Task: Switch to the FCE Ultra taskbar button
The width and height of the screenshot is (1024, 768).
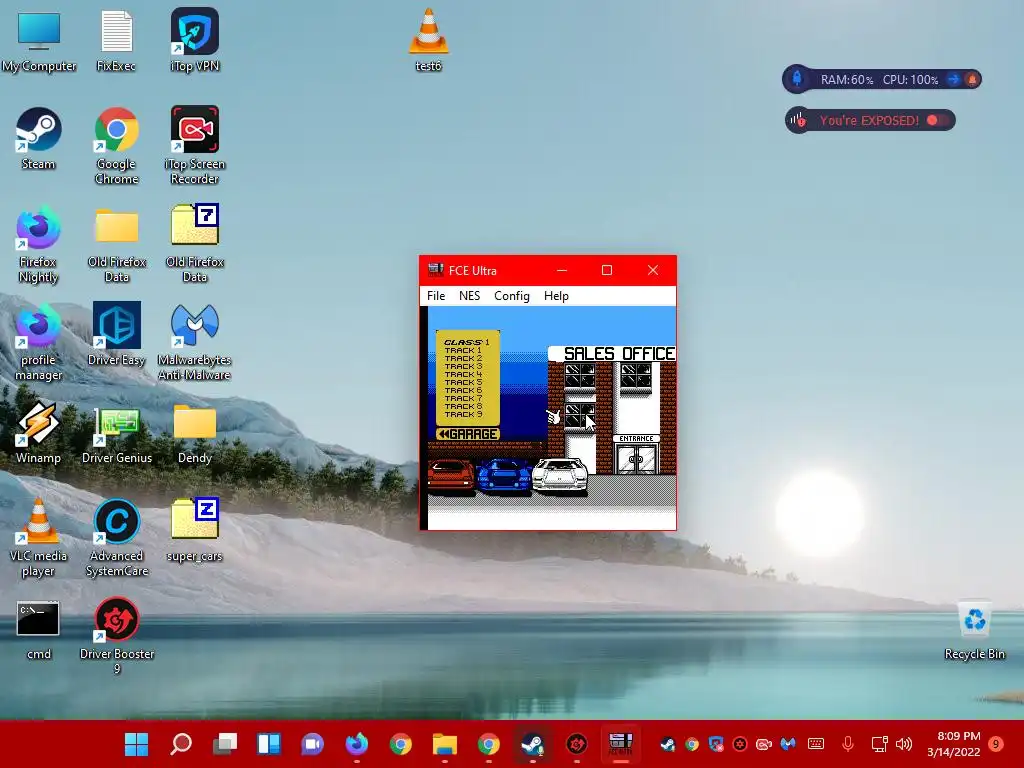Action: [620, 744]
